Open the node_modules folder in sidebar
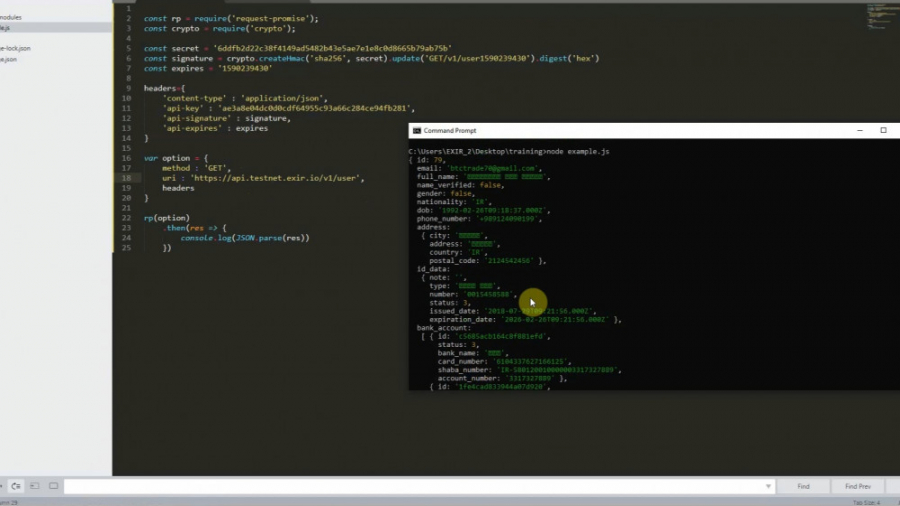This screenshot has width=900, height=506. coord(10,17)
